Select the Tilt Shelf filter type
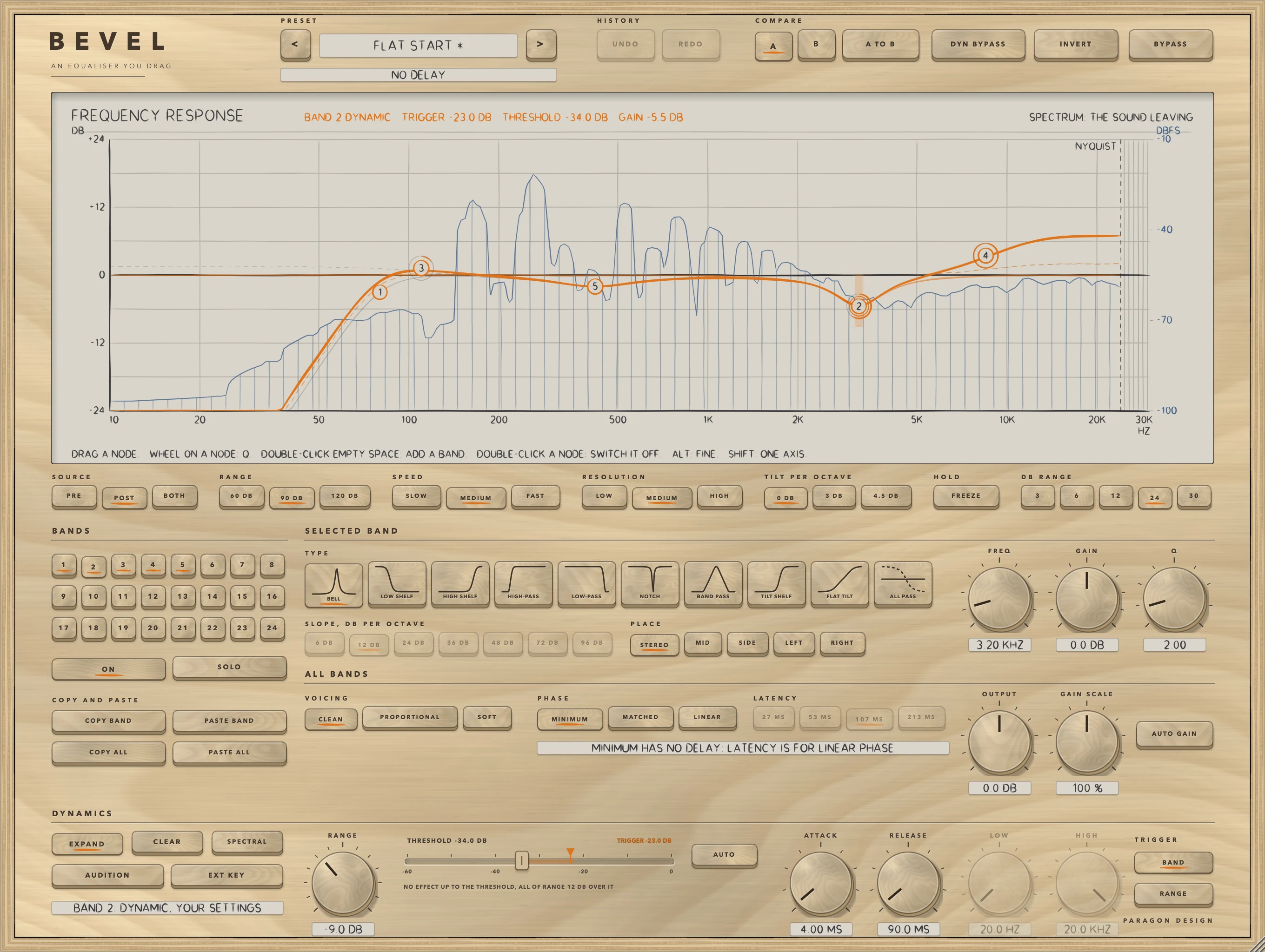The height and width of the screenshot is (952, 1265). pyautogui.click(x=776, y=583)
